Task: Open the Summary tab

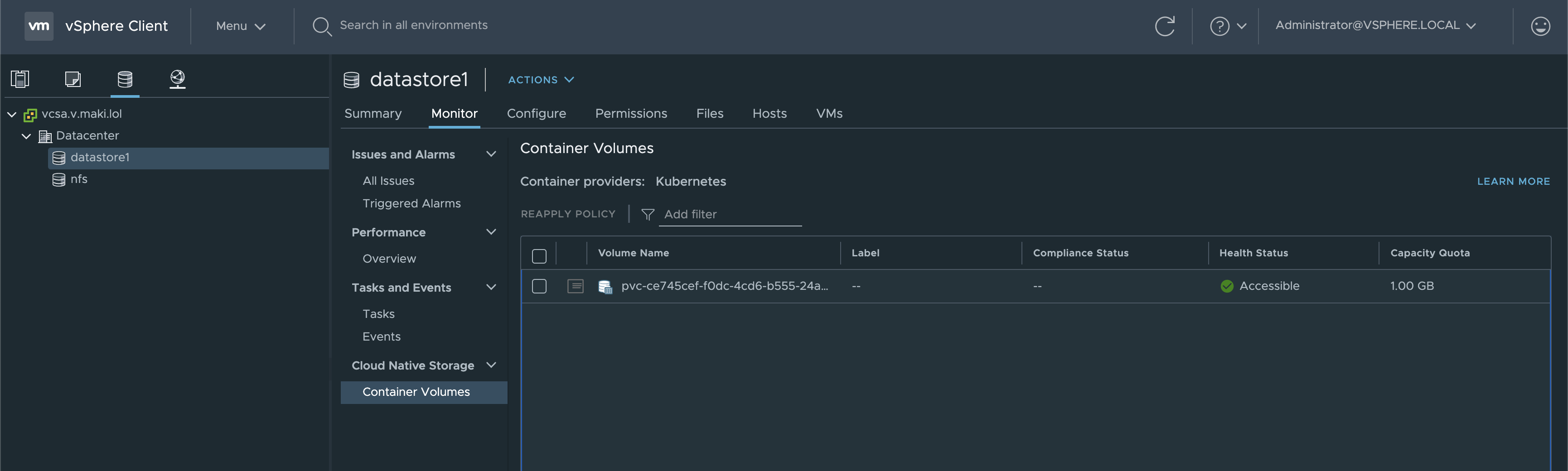Action: click(x=373, y=113)
